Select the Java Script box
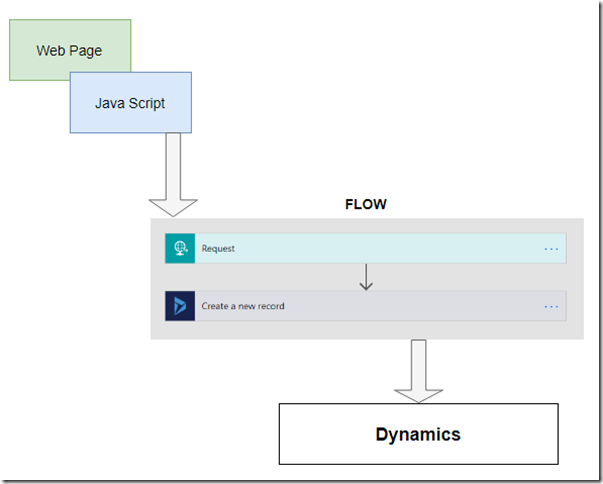 [131, 103]
